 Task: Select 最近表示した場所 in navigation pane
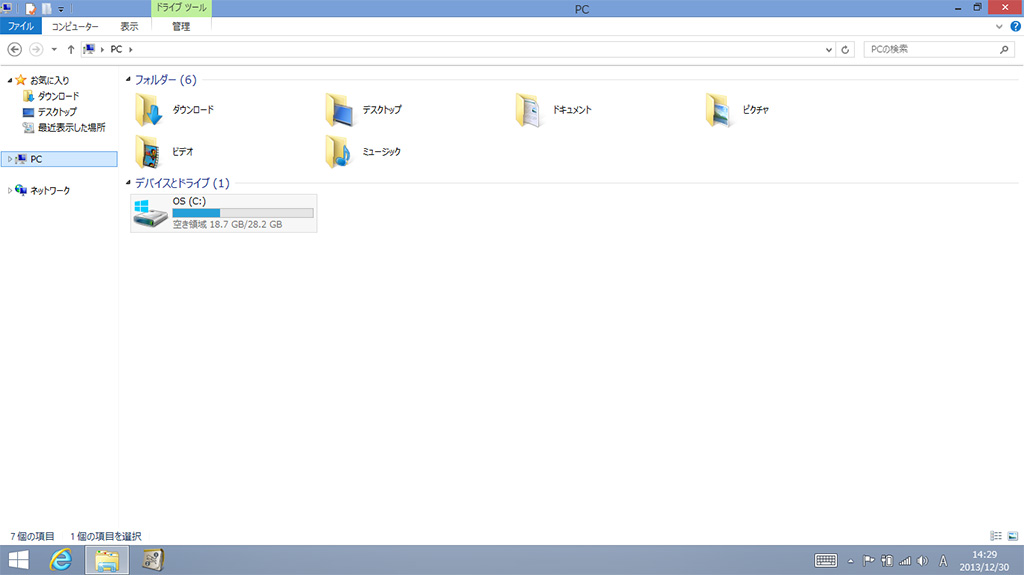pos(71,127)
